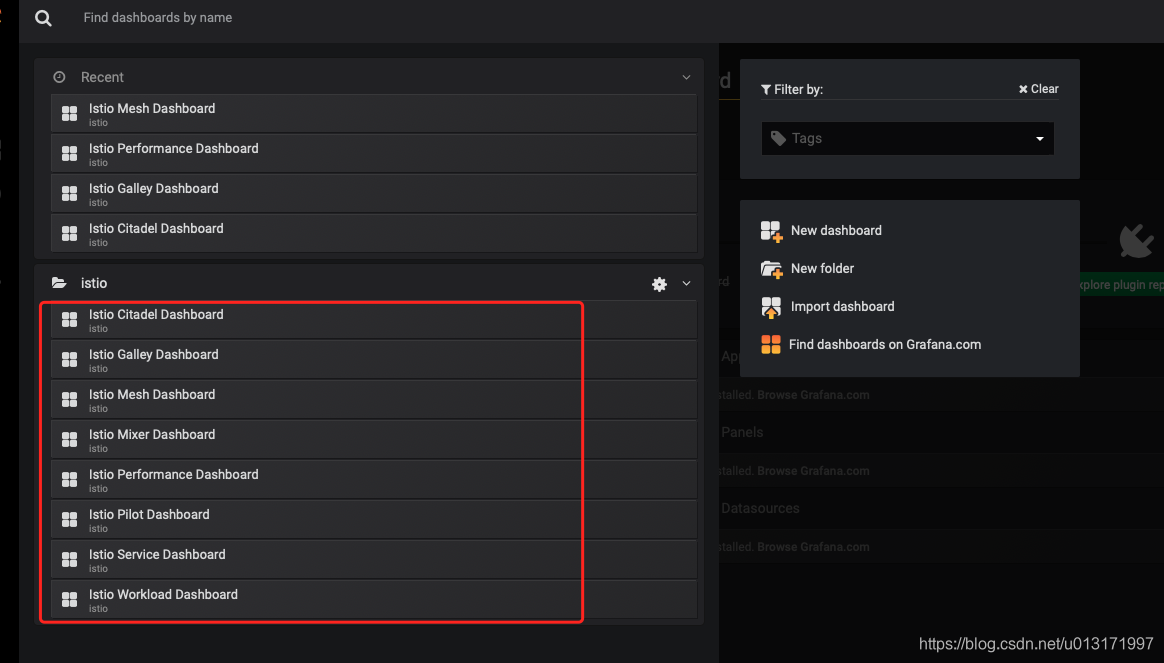Collapse the istio folder chevron

(686, 284)
